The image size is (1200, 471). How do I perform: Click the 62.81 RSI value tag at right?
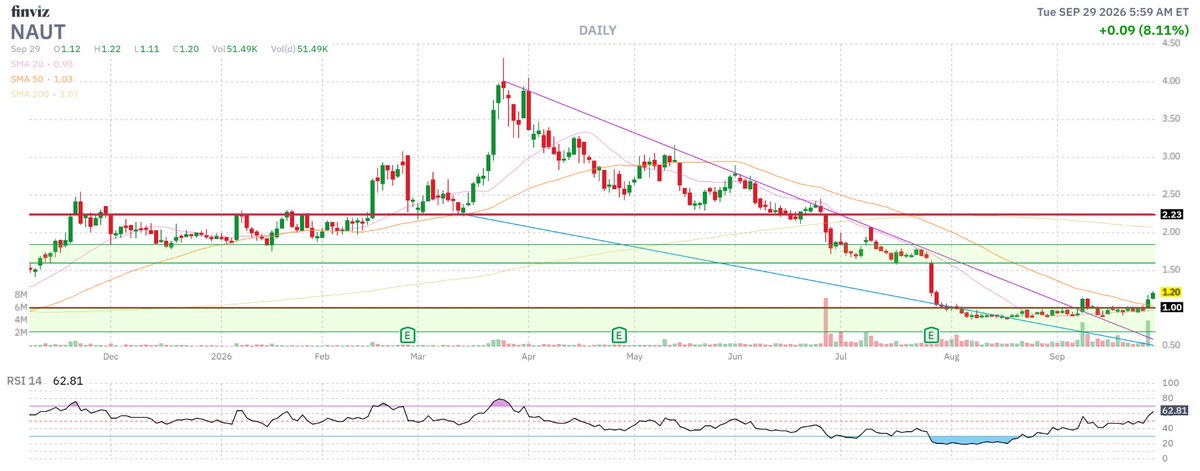pos(1174,410)
